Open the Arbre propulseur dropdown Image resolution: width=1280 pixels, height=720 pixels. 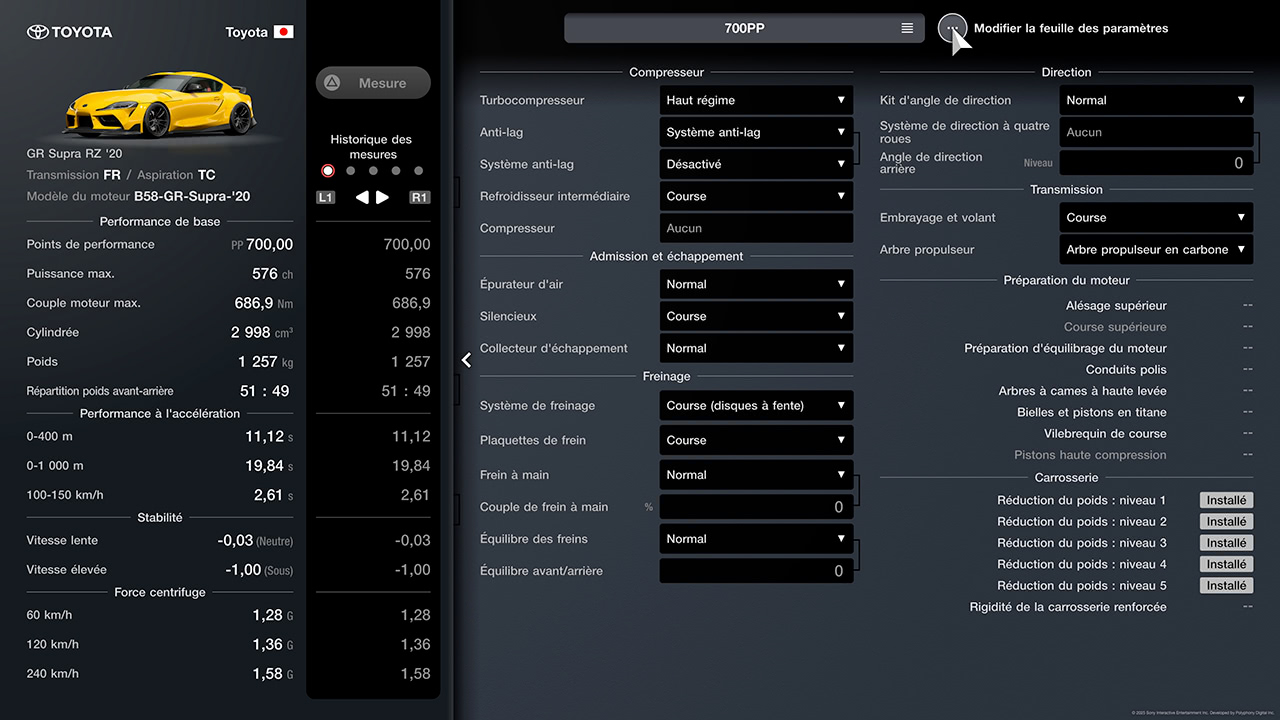point(1156,250)
